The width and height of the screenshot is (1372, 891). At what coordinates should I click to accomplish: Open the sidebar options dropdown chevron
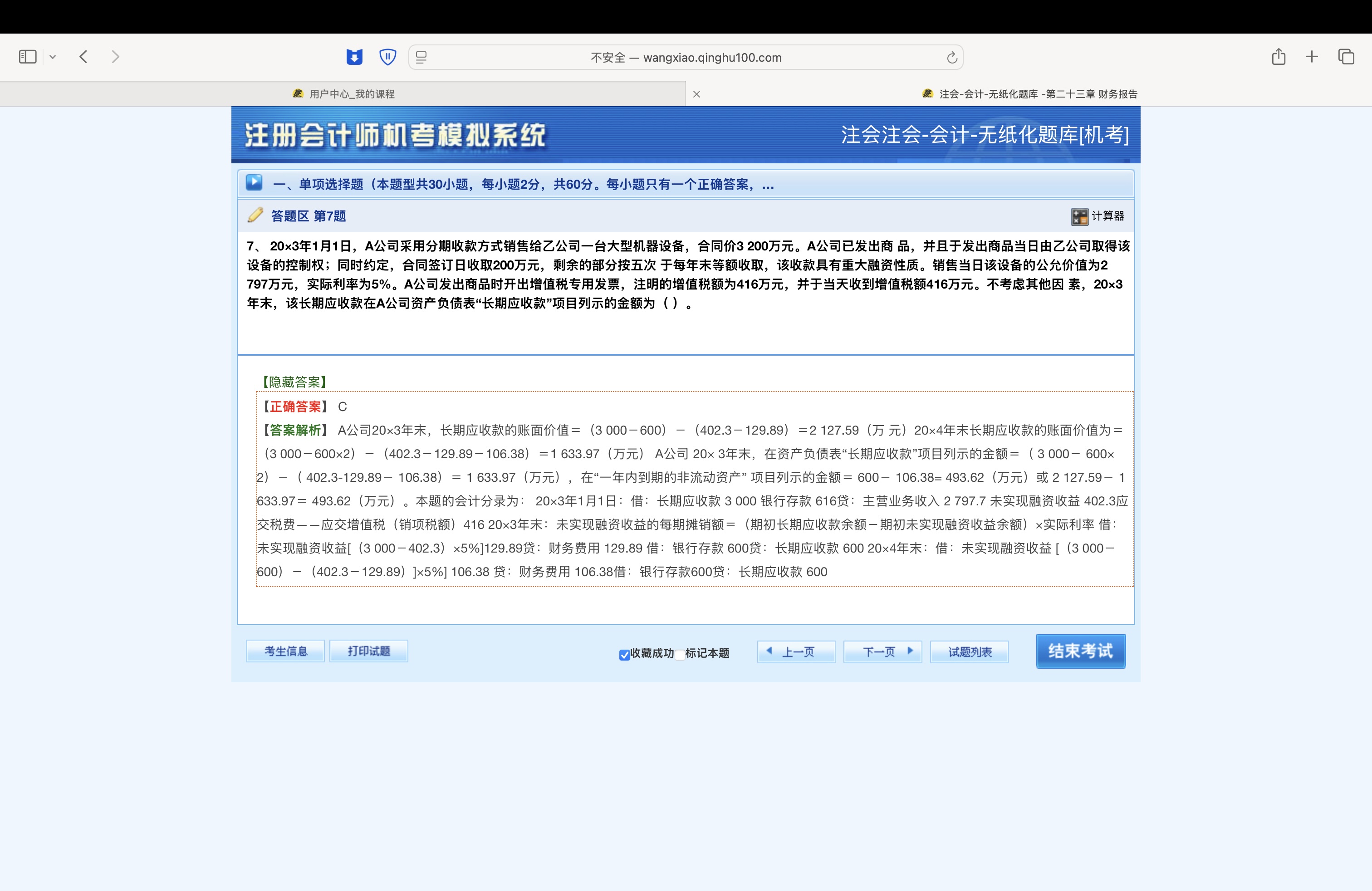53,57
